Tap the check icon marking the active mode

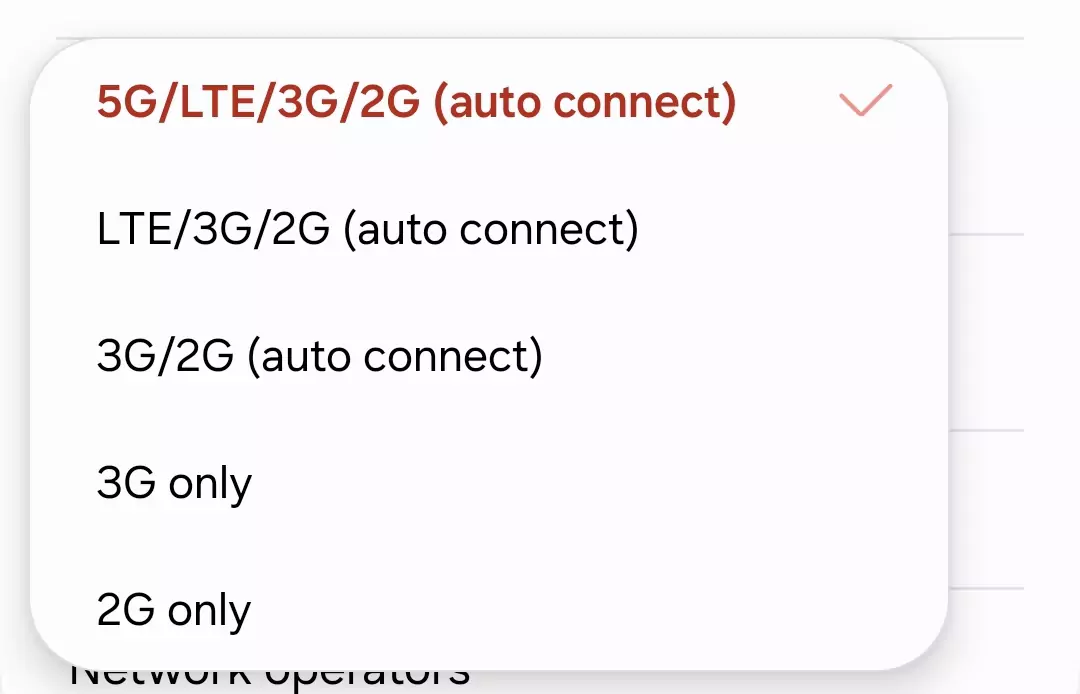[863, 100]
